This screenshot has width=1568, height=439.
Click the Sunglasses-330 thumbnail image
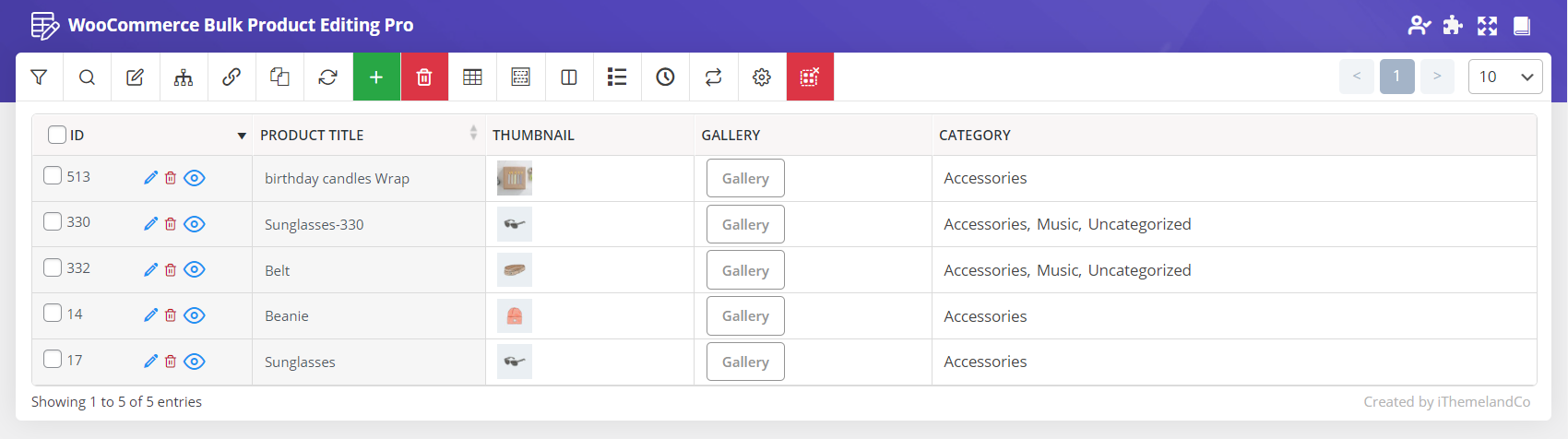tap(515, 224)
